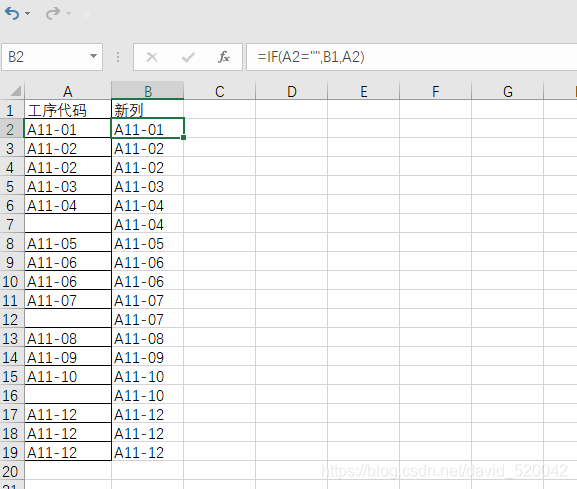Cancel formula entry with X icon
The height and width of the screenshot is (489, 577).
[152, 57]
